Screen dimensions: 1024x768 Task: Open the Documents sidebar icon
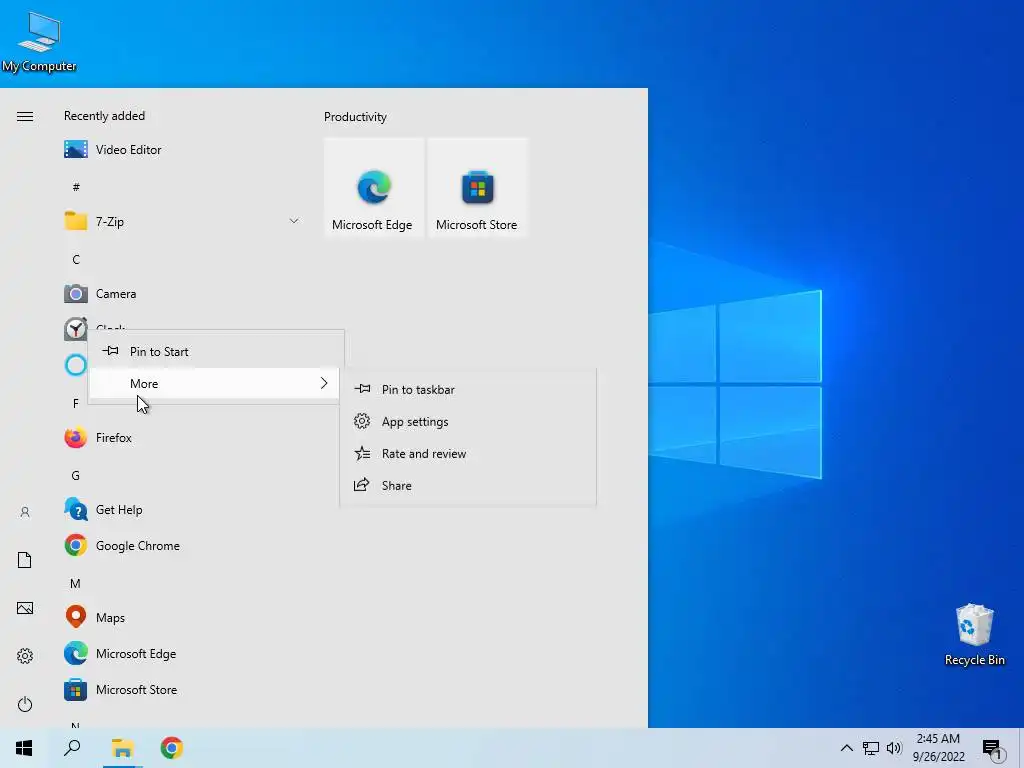[x=25, y=560]
